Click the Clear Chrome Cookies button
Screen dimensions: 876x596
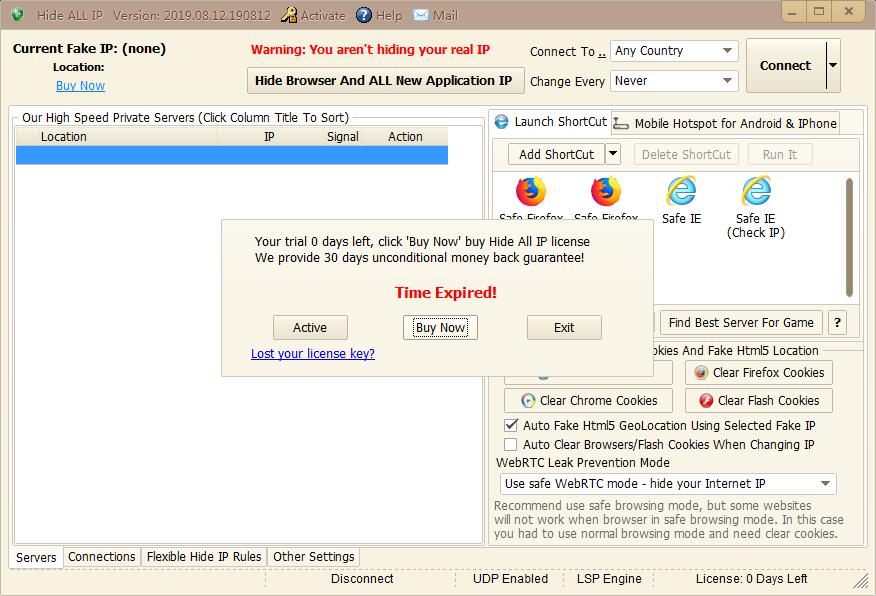coord(589,401)
